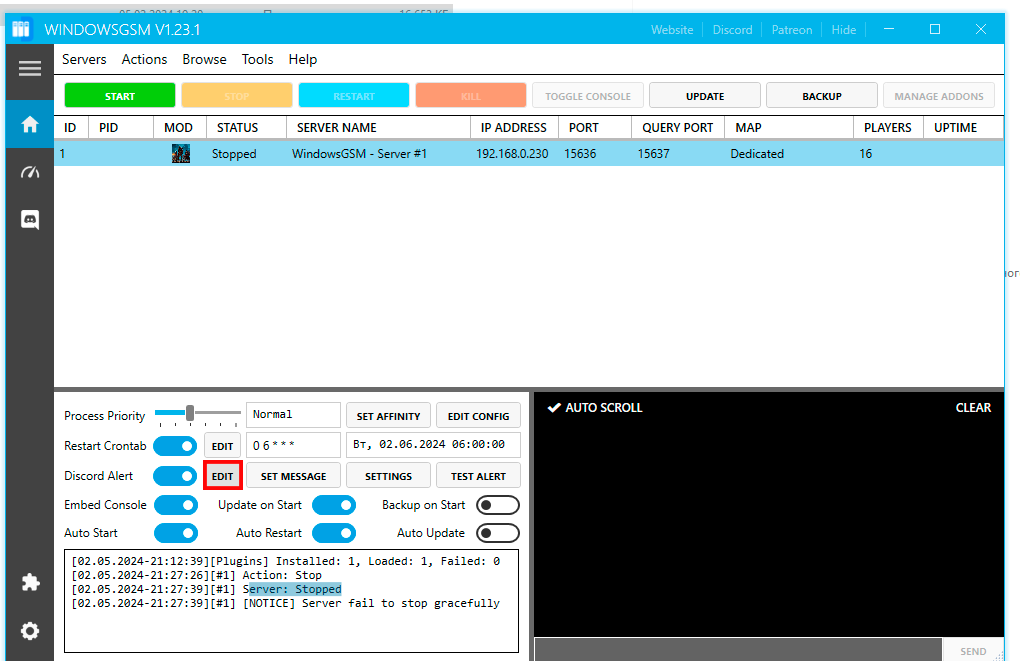This screenshot has height=661, width=1020.
Task: Click the 'Server fail to stop gracefully' log line
Action: 286,603
